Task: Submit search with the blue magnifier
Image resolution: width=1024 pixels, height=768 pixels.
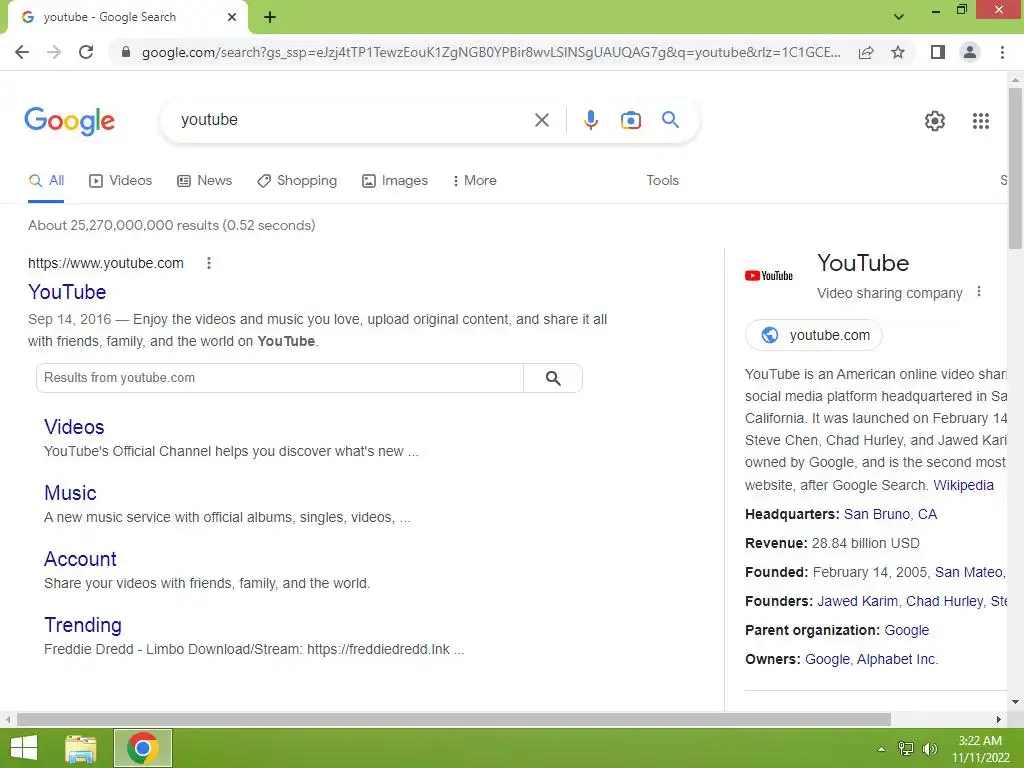Action: tap(670, 120)
